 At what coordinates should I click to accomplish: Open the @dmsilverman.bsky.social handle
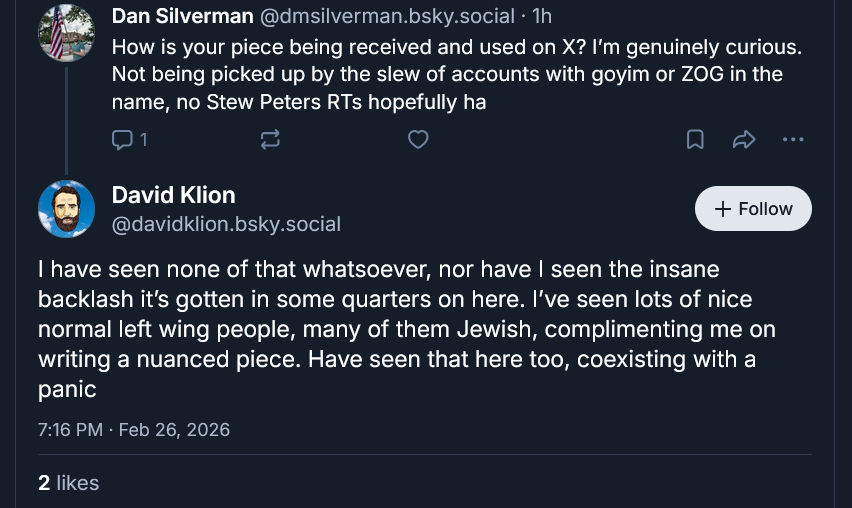click(x=388, y=16)
